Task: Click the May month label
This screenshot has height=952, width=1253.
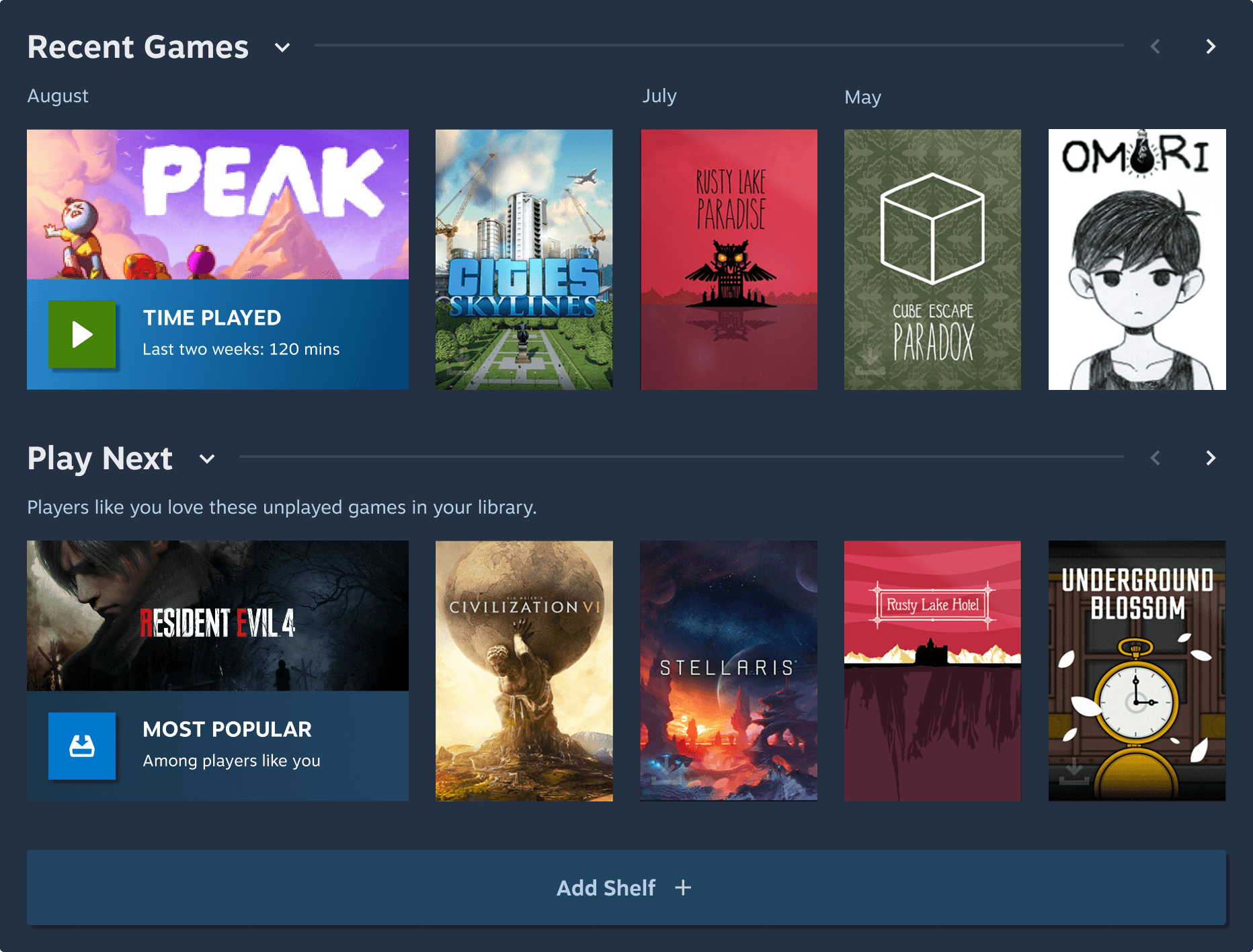Action: tap(862, 97)
